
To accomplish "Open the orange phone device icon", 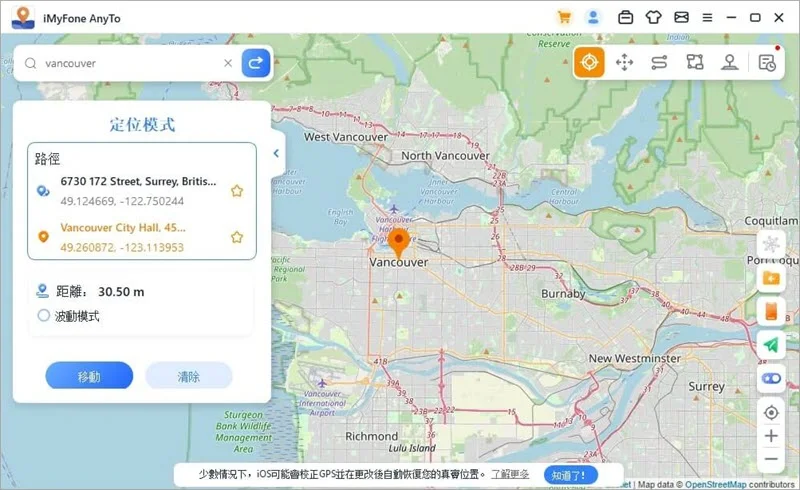I will tap(771, 311).
